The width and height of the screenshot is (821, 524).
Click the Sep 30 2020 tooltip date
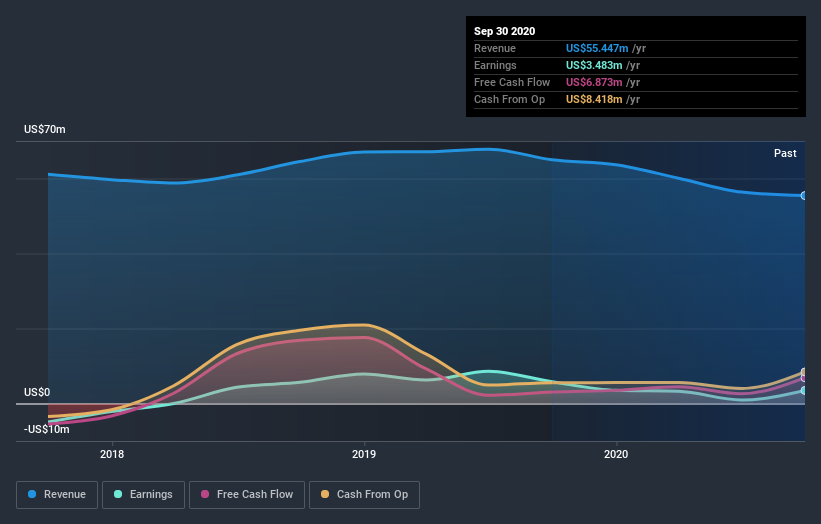click(x=505, y=31)
